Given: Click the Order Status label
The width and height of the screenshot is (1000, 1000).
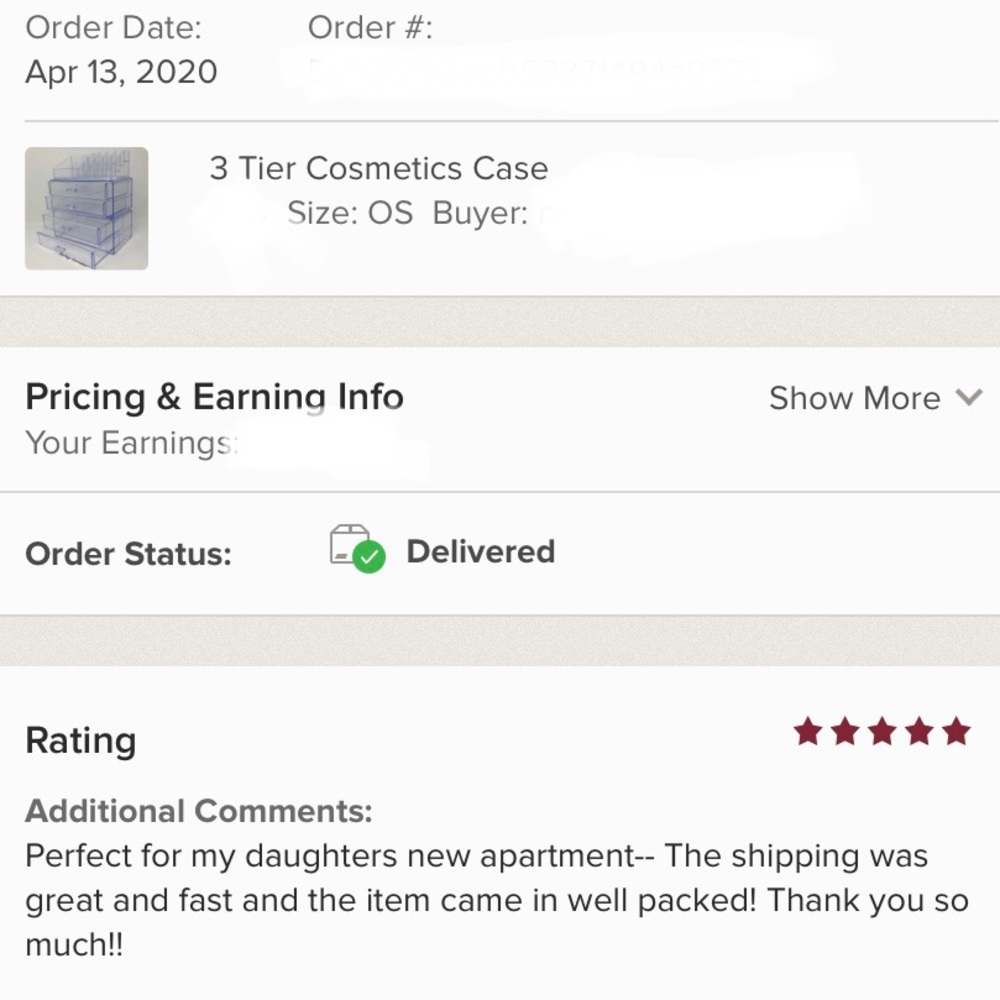Looking at the screenshot, I should (x=128, y=554).
